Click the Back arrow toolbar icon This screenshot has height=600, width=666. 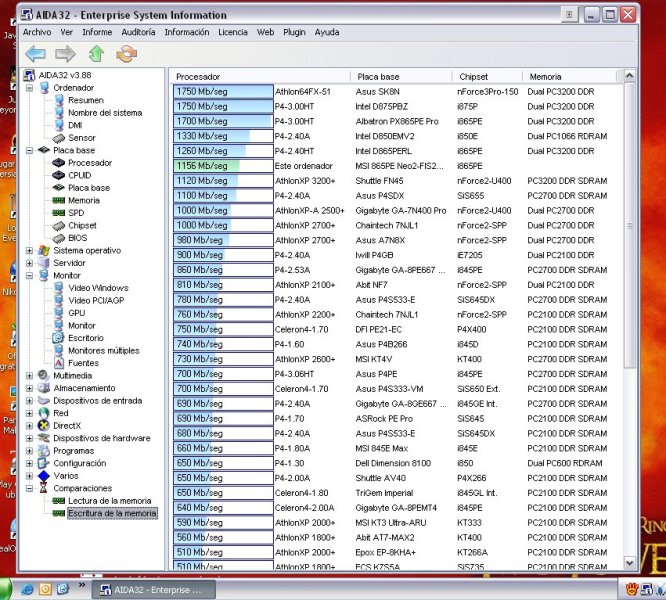(35, 54)
